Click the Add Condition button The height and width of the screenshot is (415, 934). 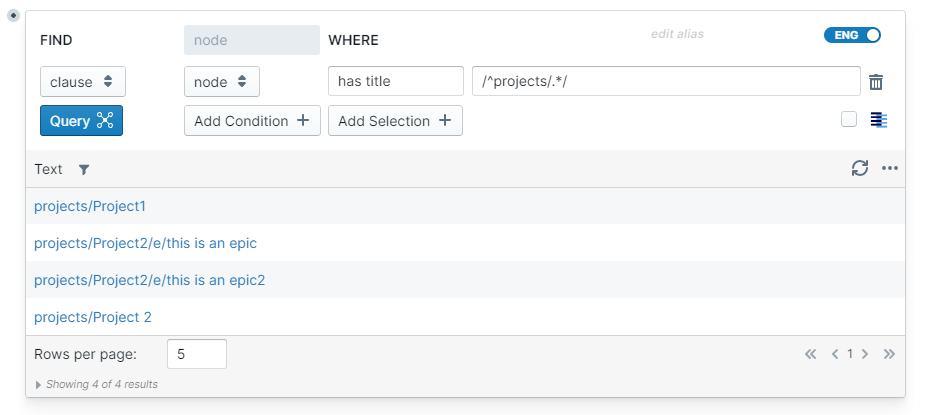pyautogui.click(x=252, y=121)
